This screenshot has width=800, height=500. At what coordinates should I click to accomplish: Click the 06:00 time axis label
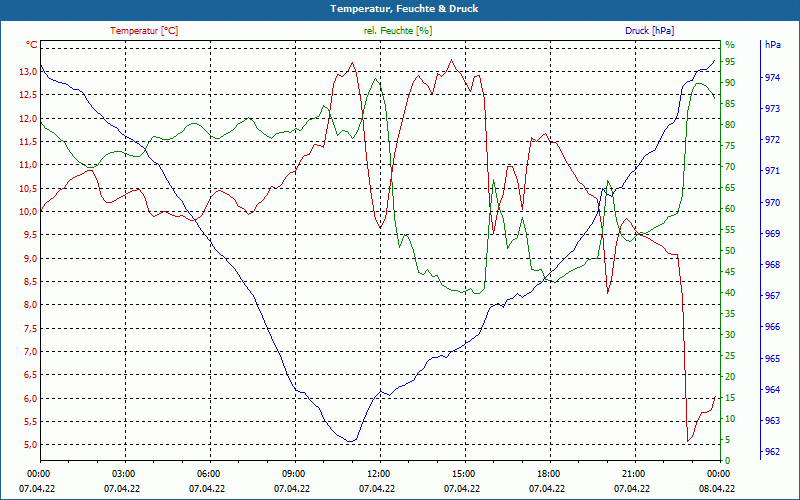[x=208, y=474]
